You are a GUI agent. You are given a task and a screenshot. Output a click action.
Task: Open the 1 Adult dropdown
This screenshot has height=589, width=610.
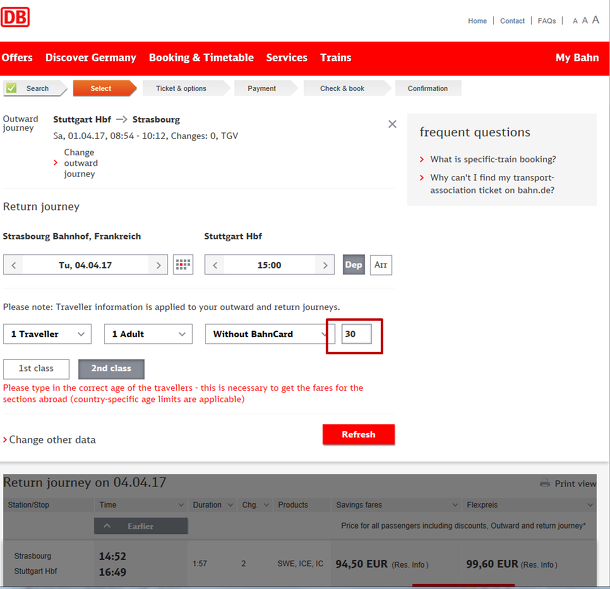pyautogui.click(x=148, y=334)
